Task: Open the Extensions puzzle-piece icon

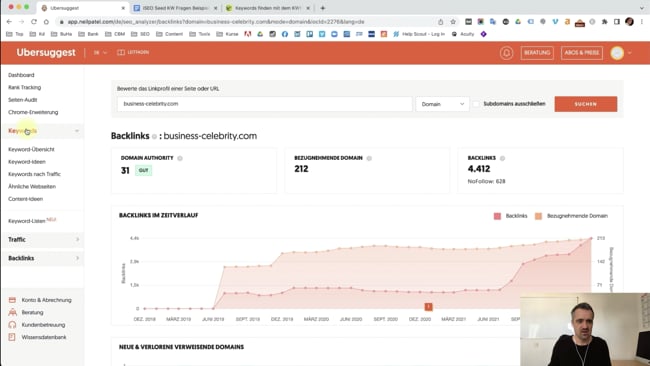Action: tap(604, 22)
